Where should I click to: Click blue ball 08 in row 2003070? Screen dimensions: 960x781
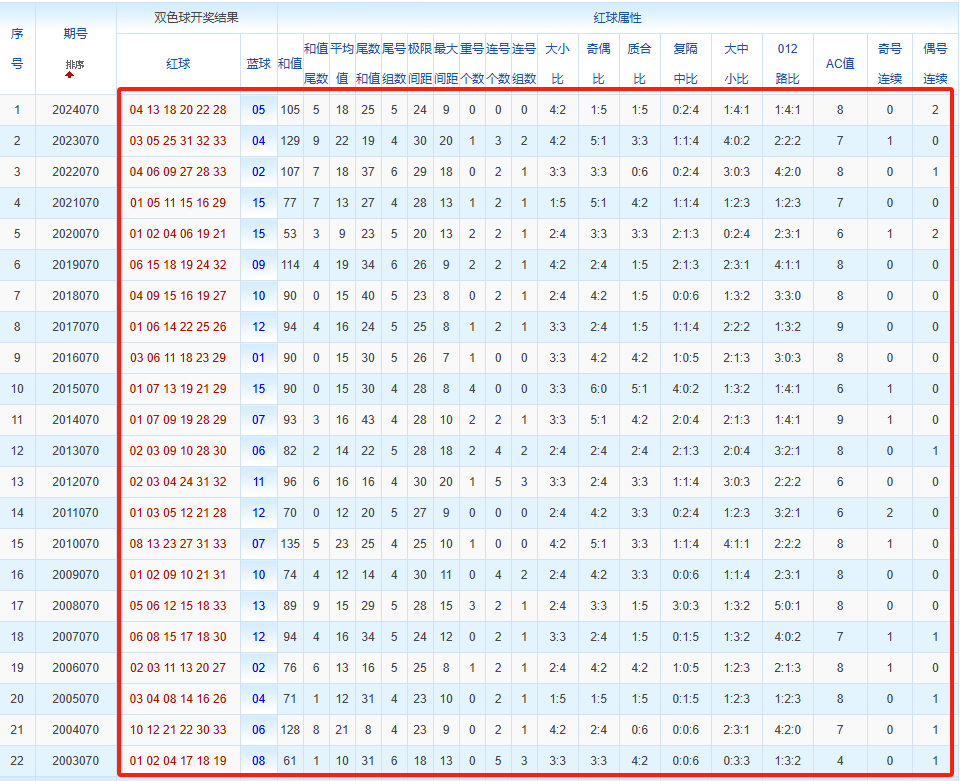[x=258, y=761]
